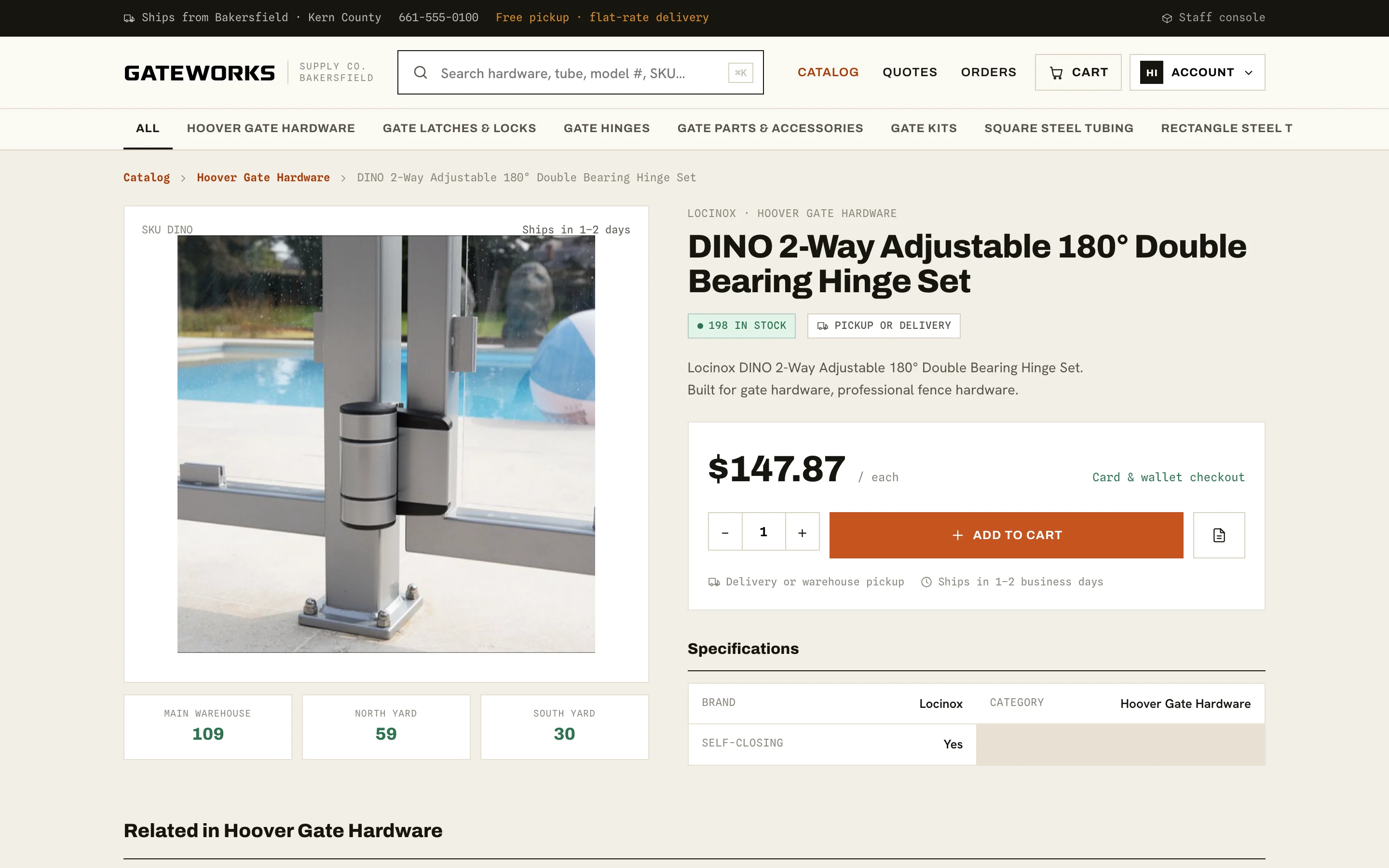Select Hoover Gate Hardware category tab

pos(271,129)
